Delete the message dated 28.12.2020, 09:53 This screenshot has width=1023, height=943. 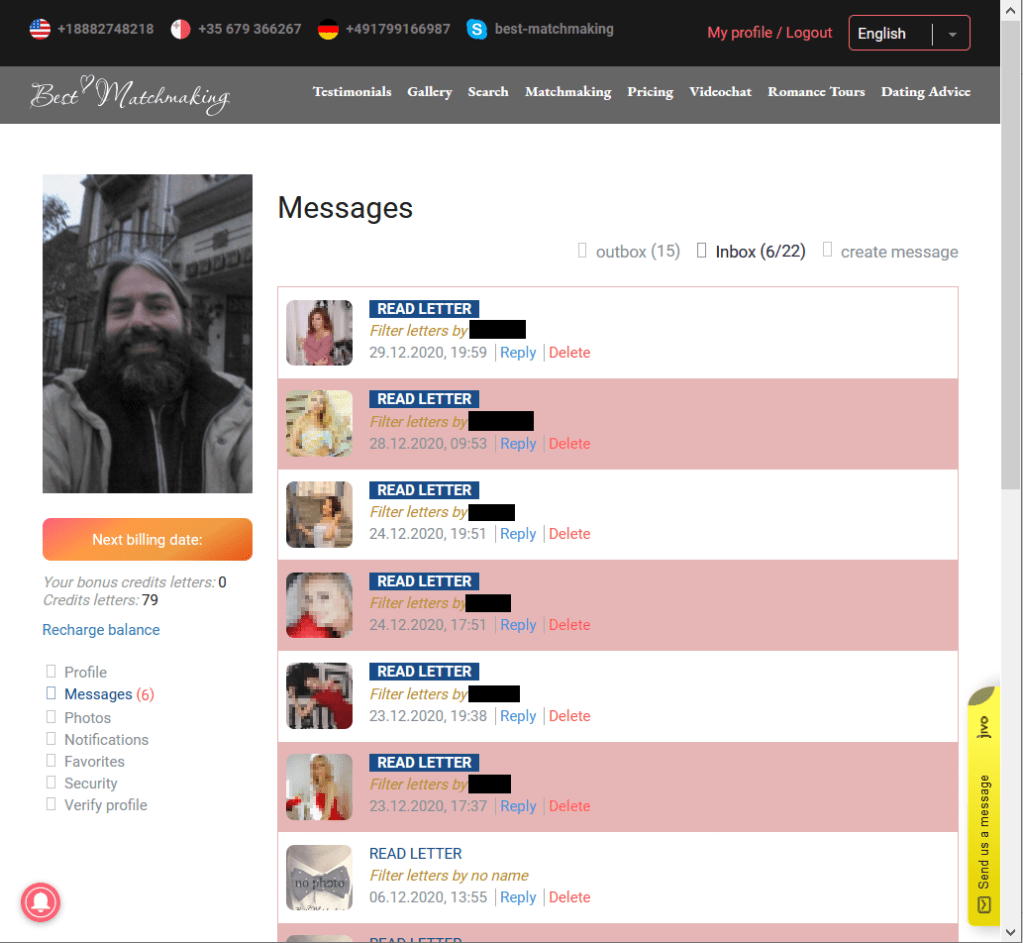point(569,444)
